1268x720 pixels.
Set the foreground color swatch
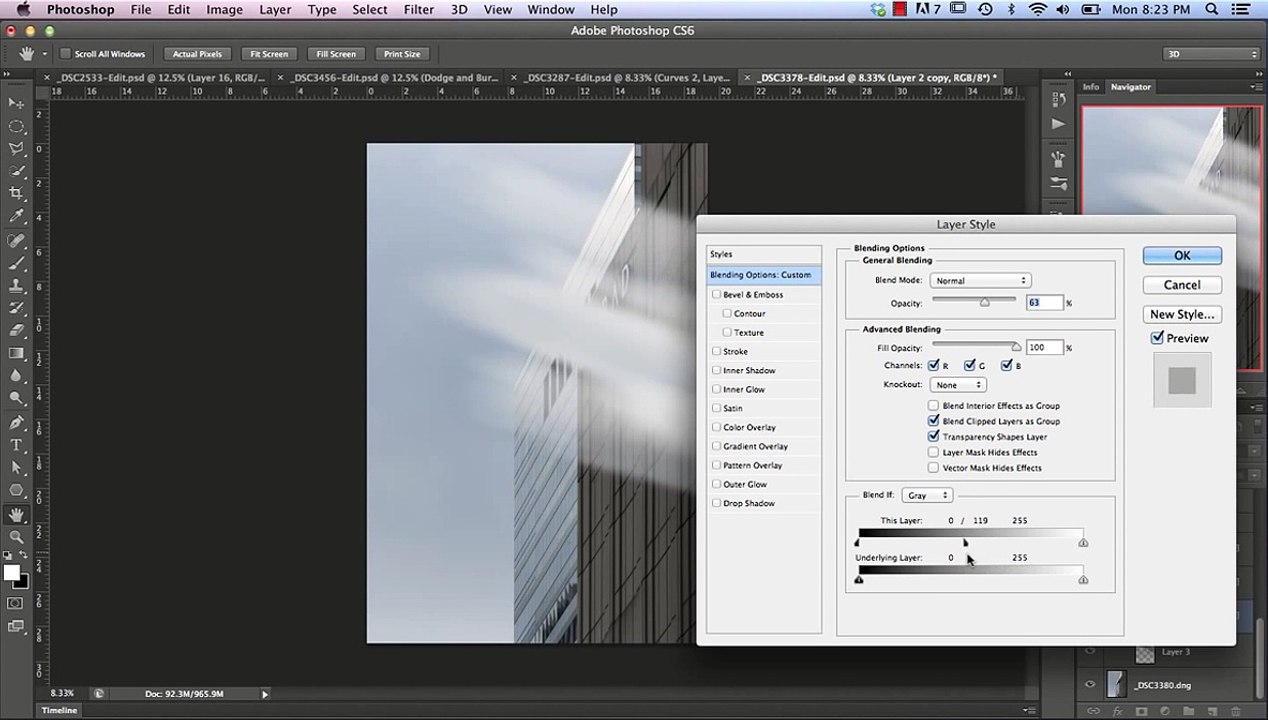coord(11,572)
